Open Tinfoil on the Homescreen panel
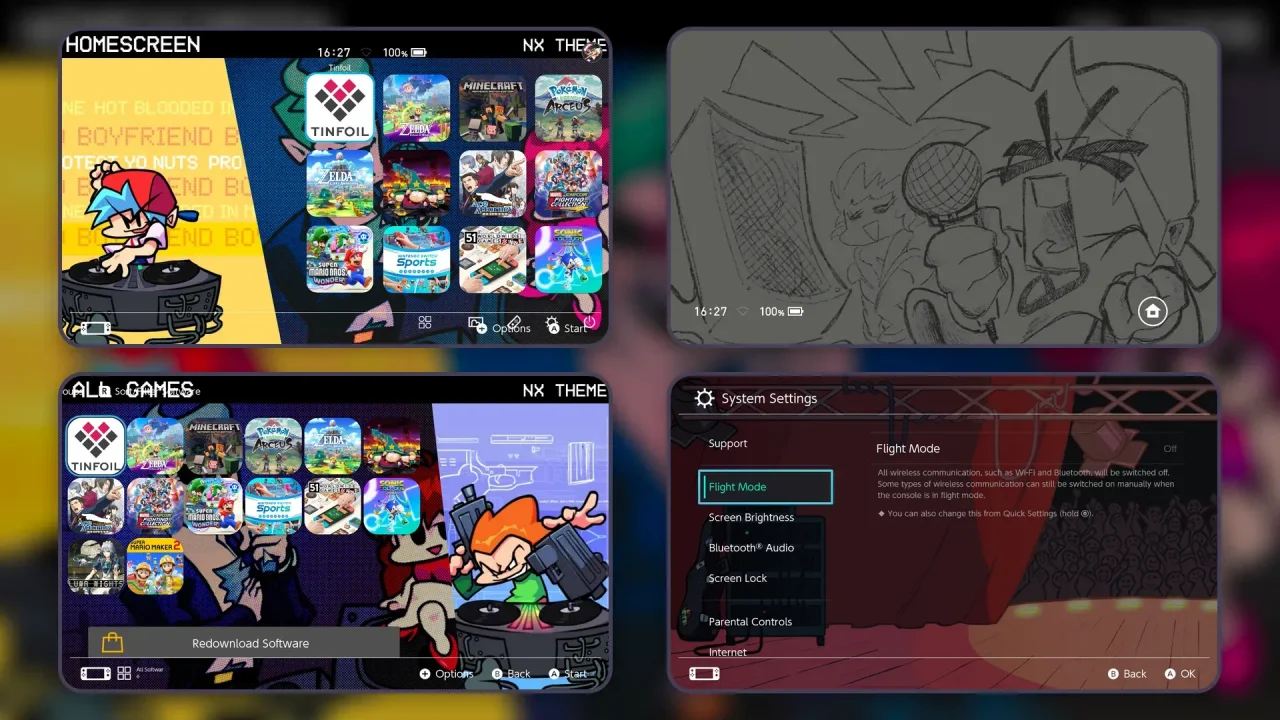 tap(340, 108)
